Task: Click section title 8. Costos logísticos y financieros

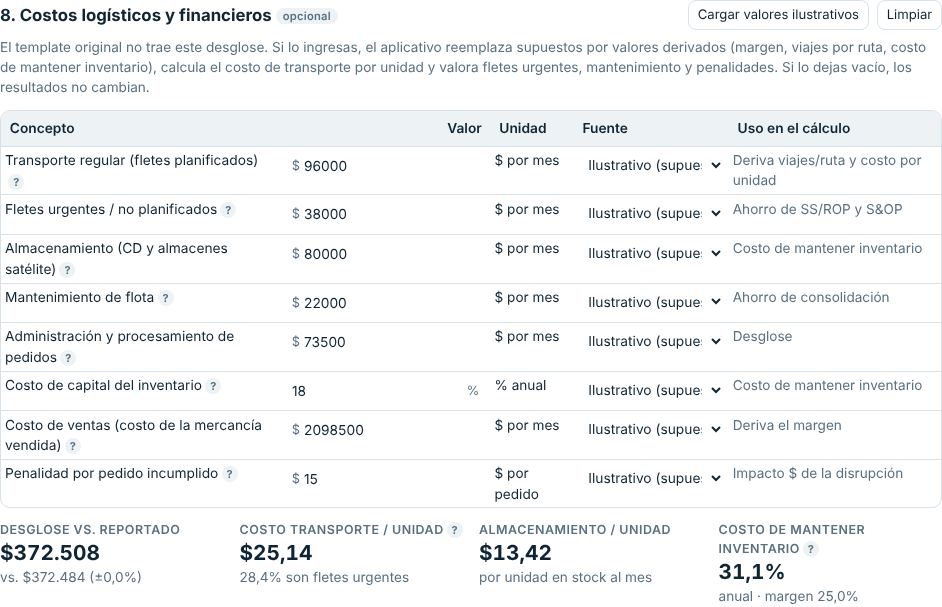Action: coord(136,15)
